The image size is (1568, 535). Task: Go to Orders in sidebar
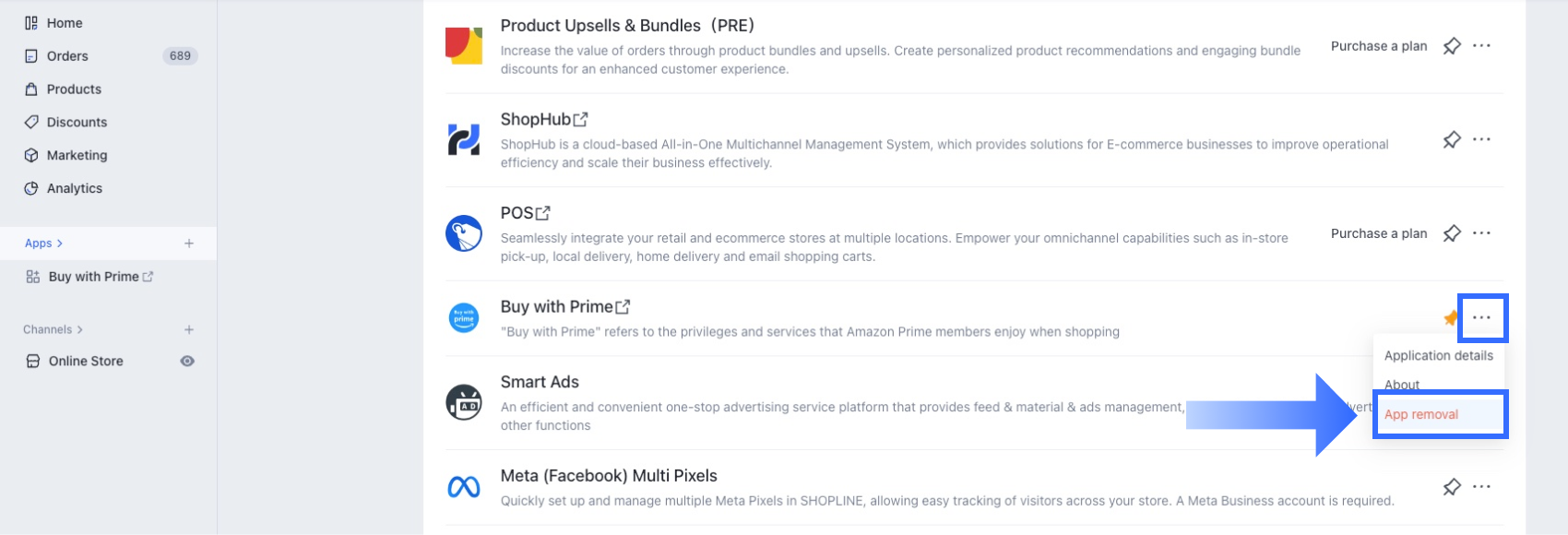[67, 56]
